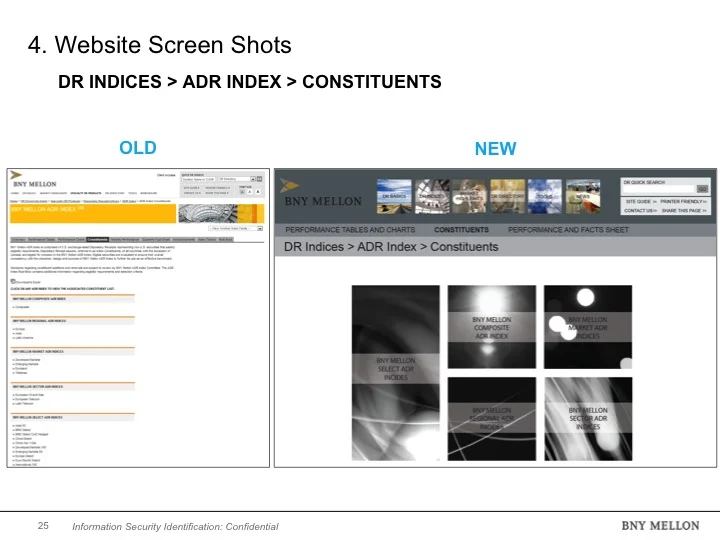Click the Specialty DR Products menu item

point(86,193)
